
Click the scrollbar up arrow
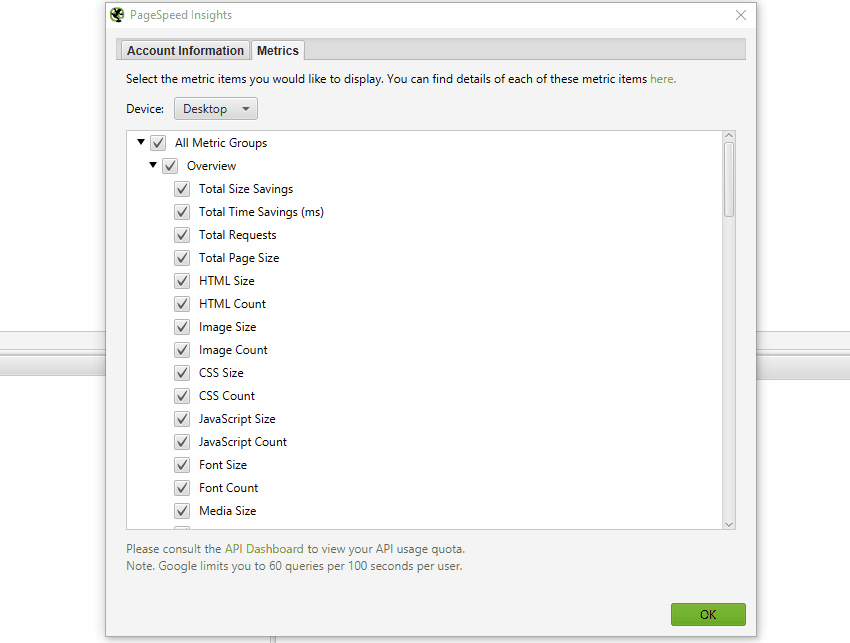coord(729,136)
